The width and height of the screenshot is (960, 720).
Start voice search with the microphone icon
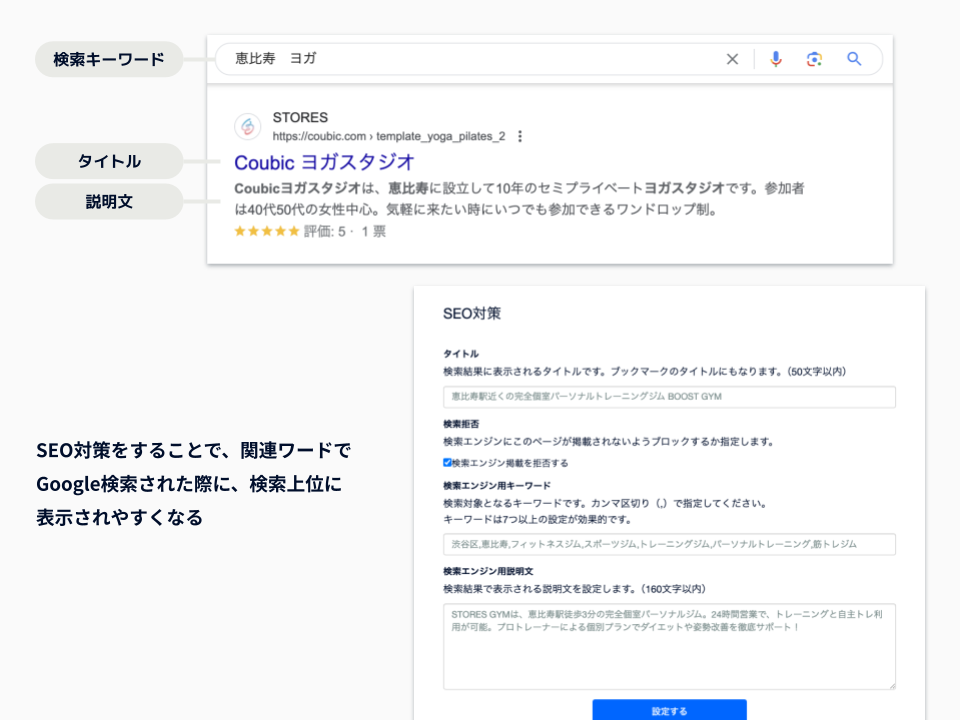click(776, 59)
